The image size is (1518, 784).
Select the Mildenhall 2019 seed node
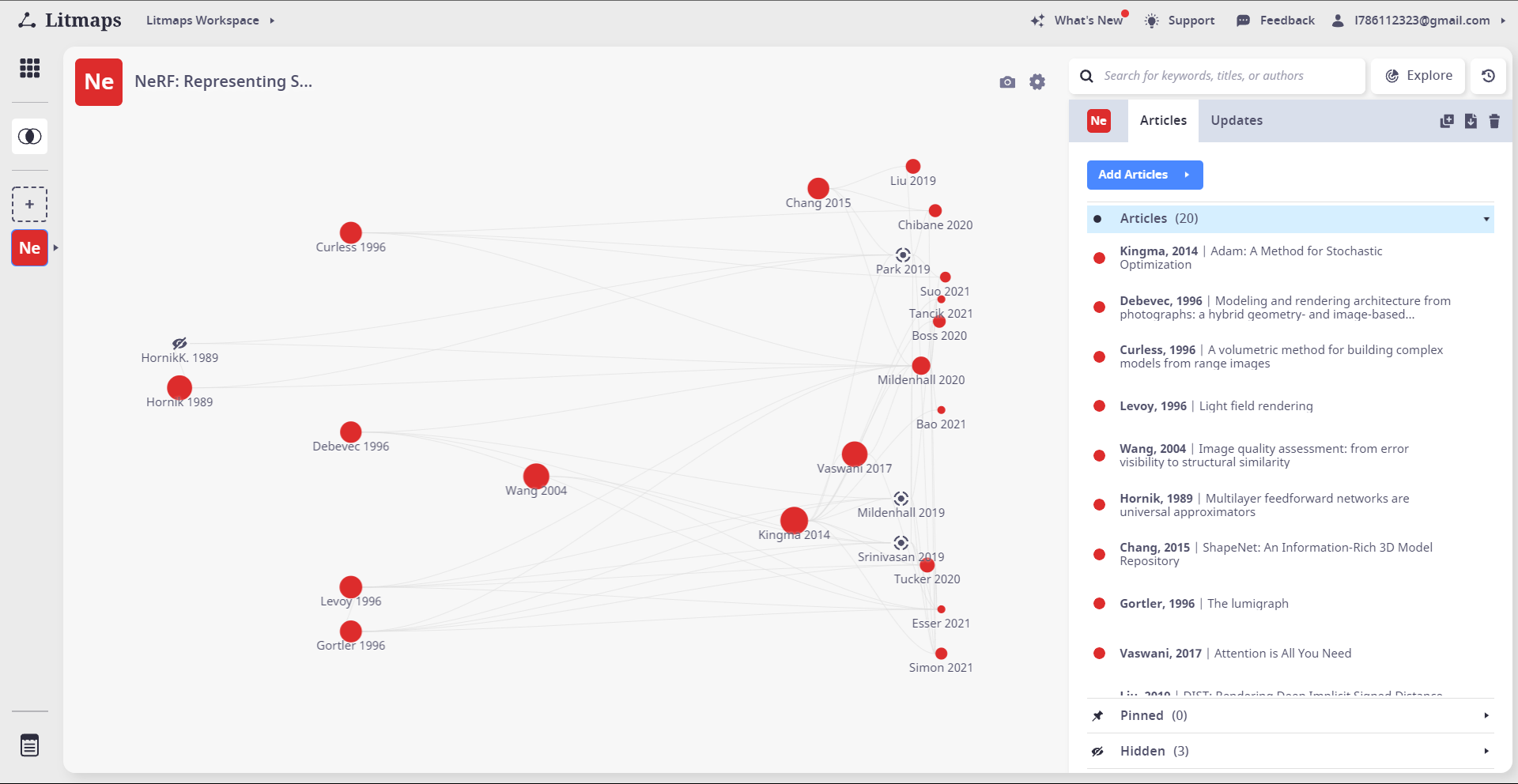pyautogui.click(x=901, y=498)
